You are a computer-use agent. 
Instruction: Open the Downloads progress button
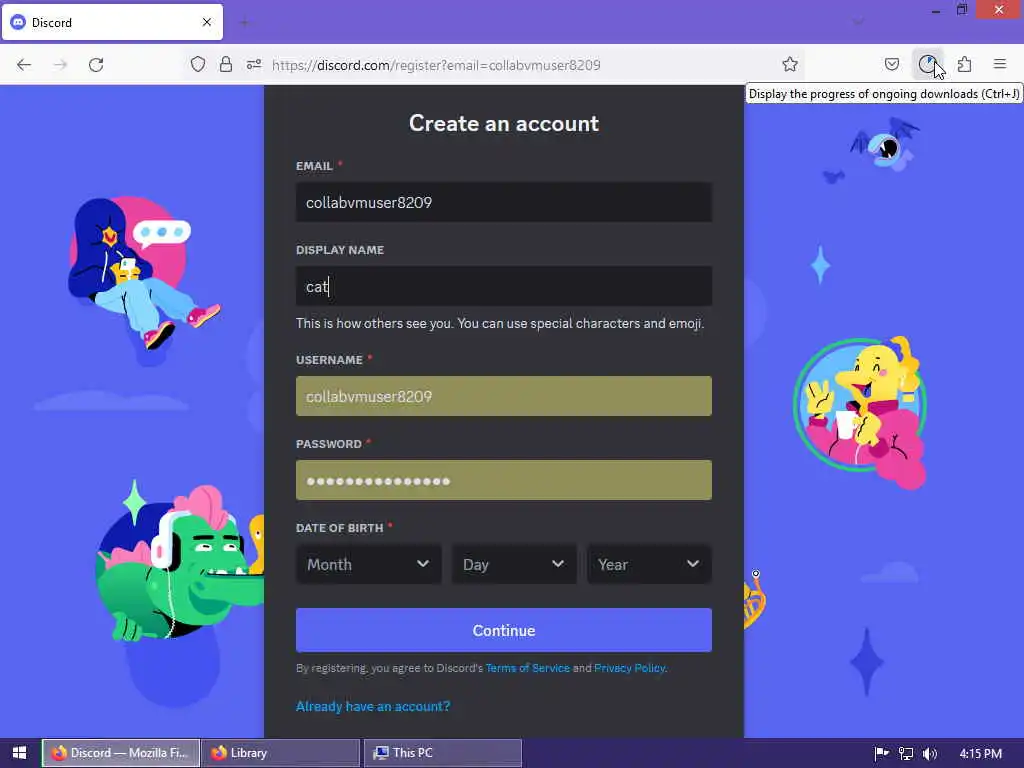(927, 65)
